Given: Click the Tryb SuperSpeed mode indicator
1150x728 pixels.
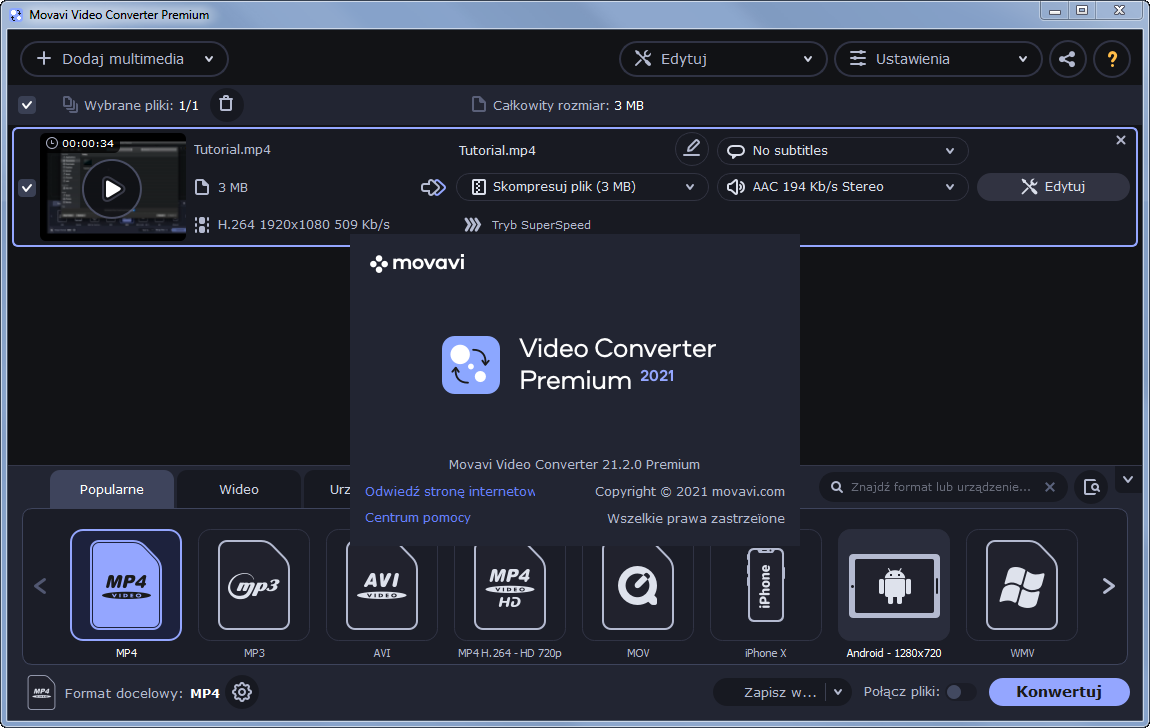Looking at the screenshot, I should point(528,225).
